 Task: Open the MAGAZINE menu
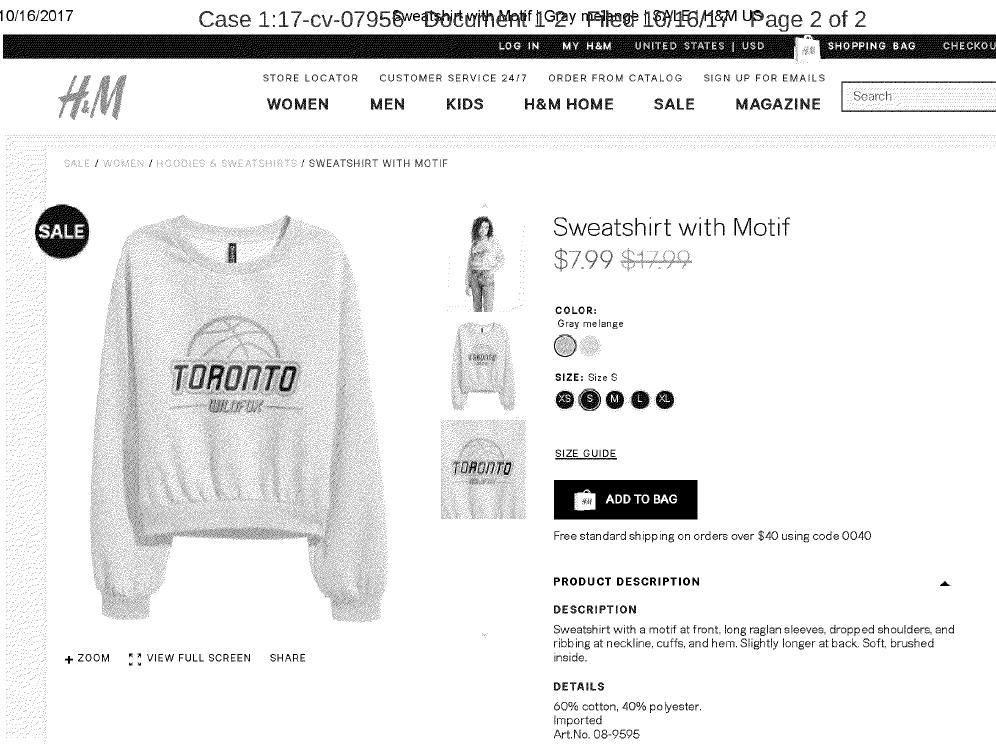[778, 104]
